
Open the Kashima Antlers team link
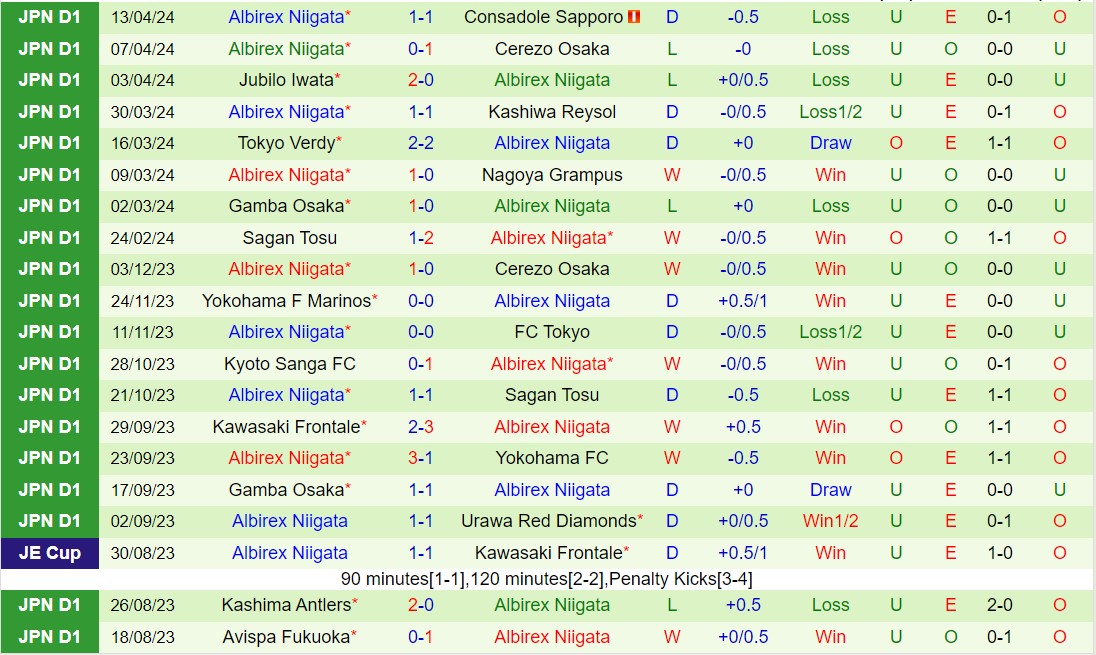(x=286, y=605)
